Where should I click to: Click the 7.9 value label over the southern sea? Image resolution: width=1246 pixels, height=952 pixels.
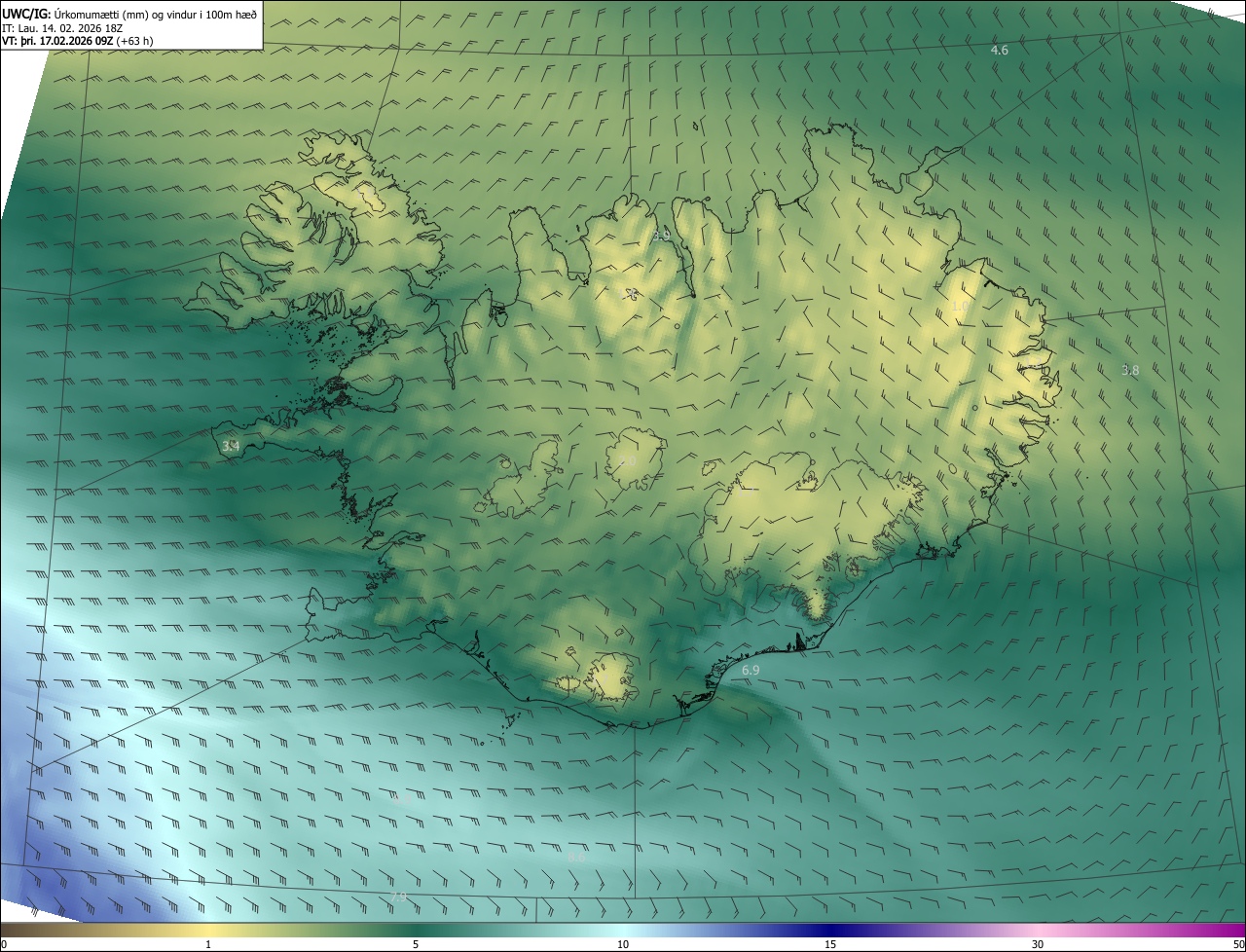pyautogui.click(x=397, y=897)
